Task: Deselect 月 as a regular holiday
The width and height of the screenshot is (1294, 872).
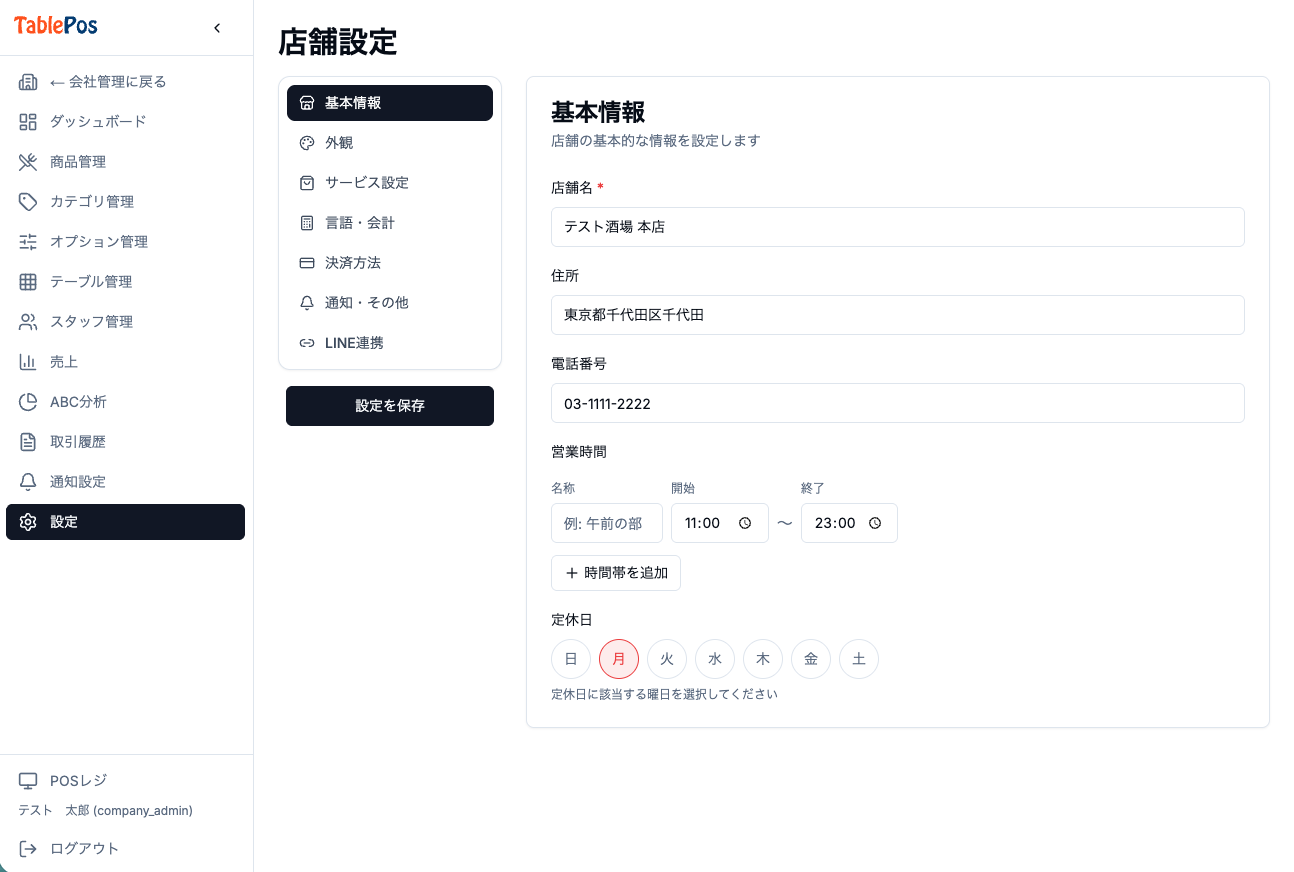Action: click(619, 659)
